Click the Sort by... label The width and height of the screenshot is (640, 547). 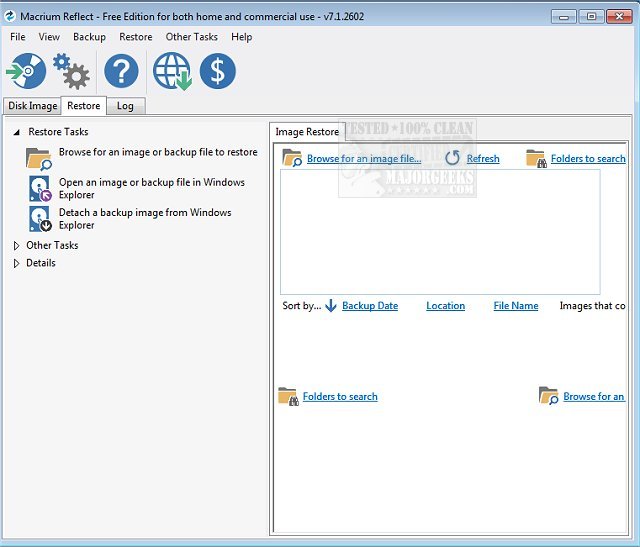click(302, 306)
